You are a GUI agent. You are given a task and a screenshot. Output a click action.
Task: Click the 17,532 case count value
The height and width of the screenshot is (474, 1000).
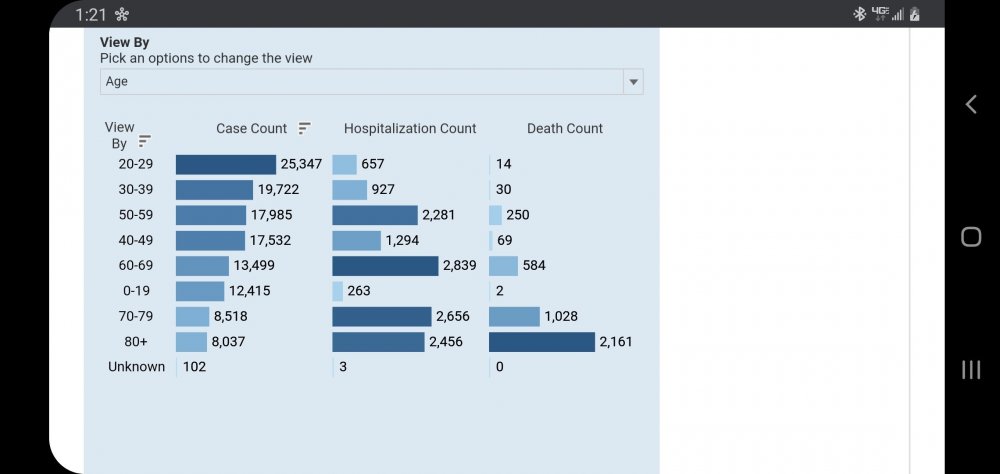(x=270, y=241)
